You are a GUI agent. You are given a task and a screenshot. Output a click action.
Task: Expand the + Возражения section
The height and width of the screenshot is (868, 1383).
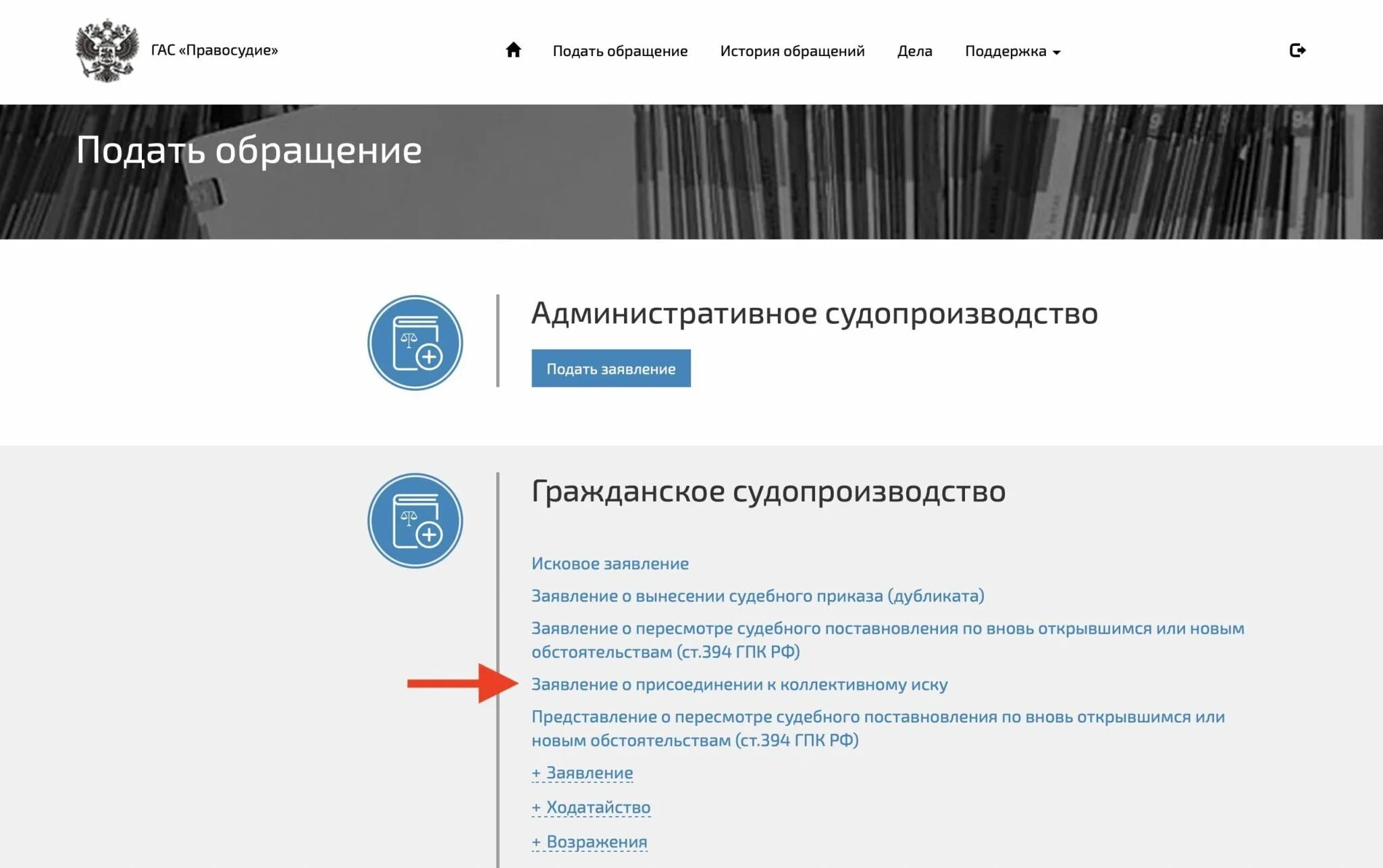588,841
